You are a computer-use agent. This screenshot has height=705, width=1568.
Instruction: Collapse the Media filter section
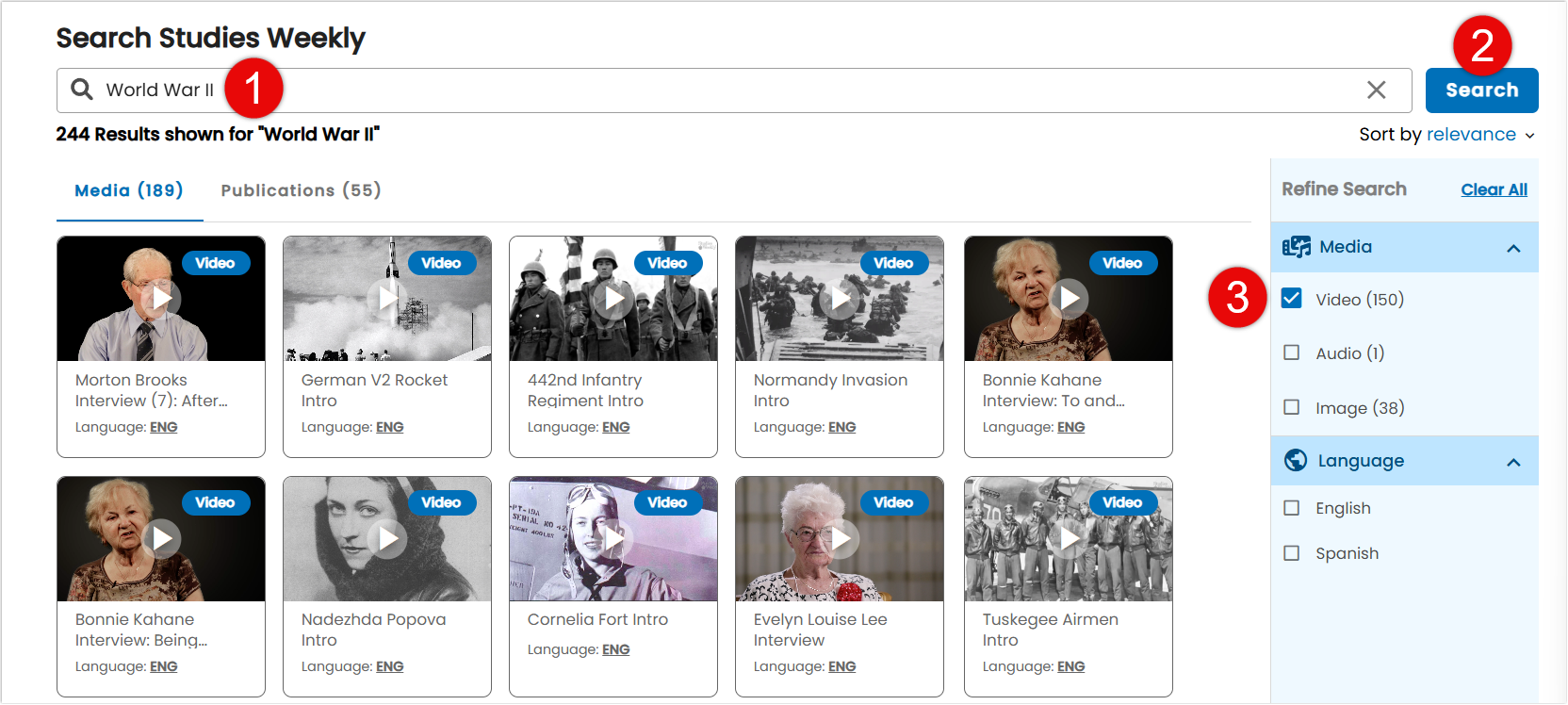pyautogui.click(x=1513, y=248)
